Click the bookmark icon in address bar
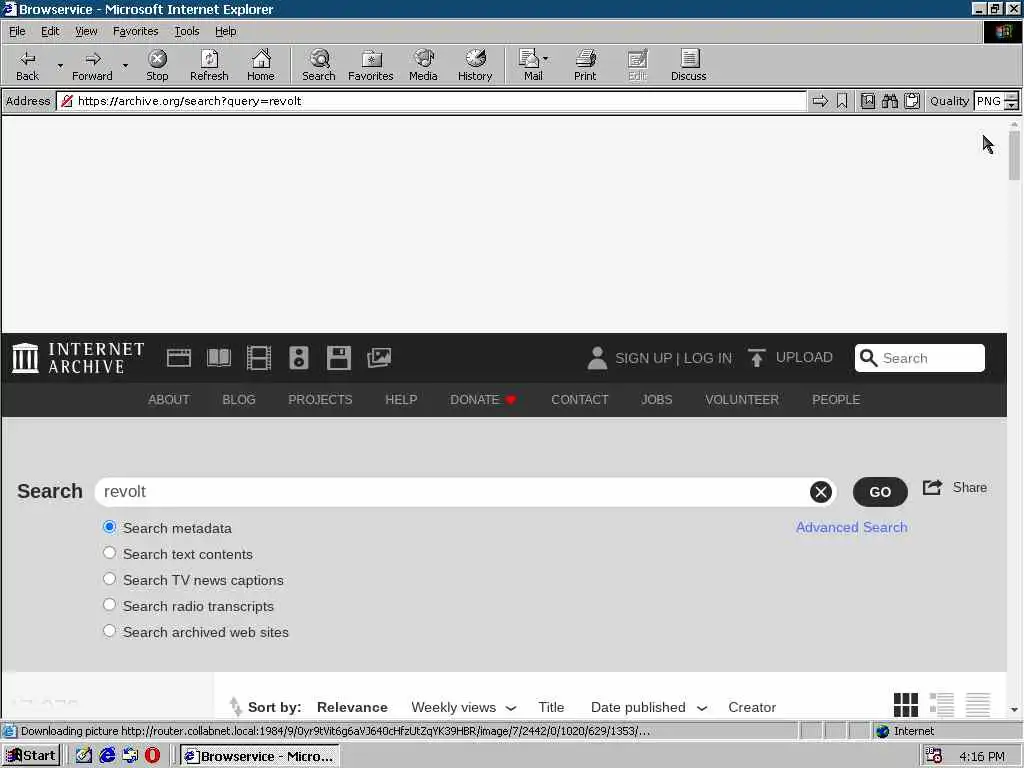This screenshot has width=1024, height=768. click(842, 101)
